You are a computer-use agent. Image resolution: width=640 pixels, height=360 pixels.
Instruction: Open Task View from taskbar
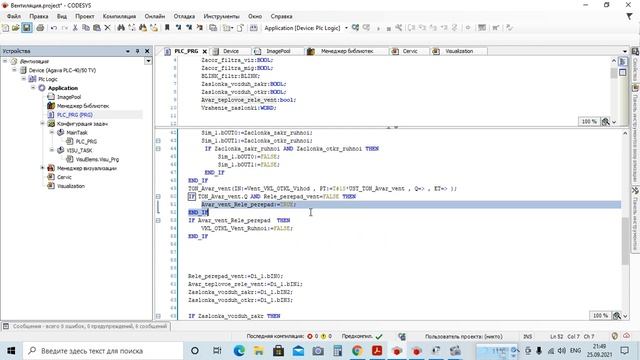coord(217,351)
